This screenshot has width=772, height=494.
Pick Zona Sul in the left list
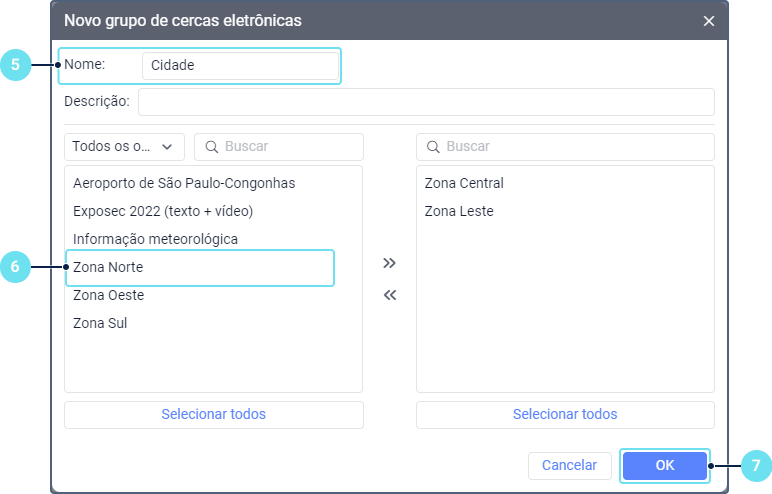(x=100, y=323)
